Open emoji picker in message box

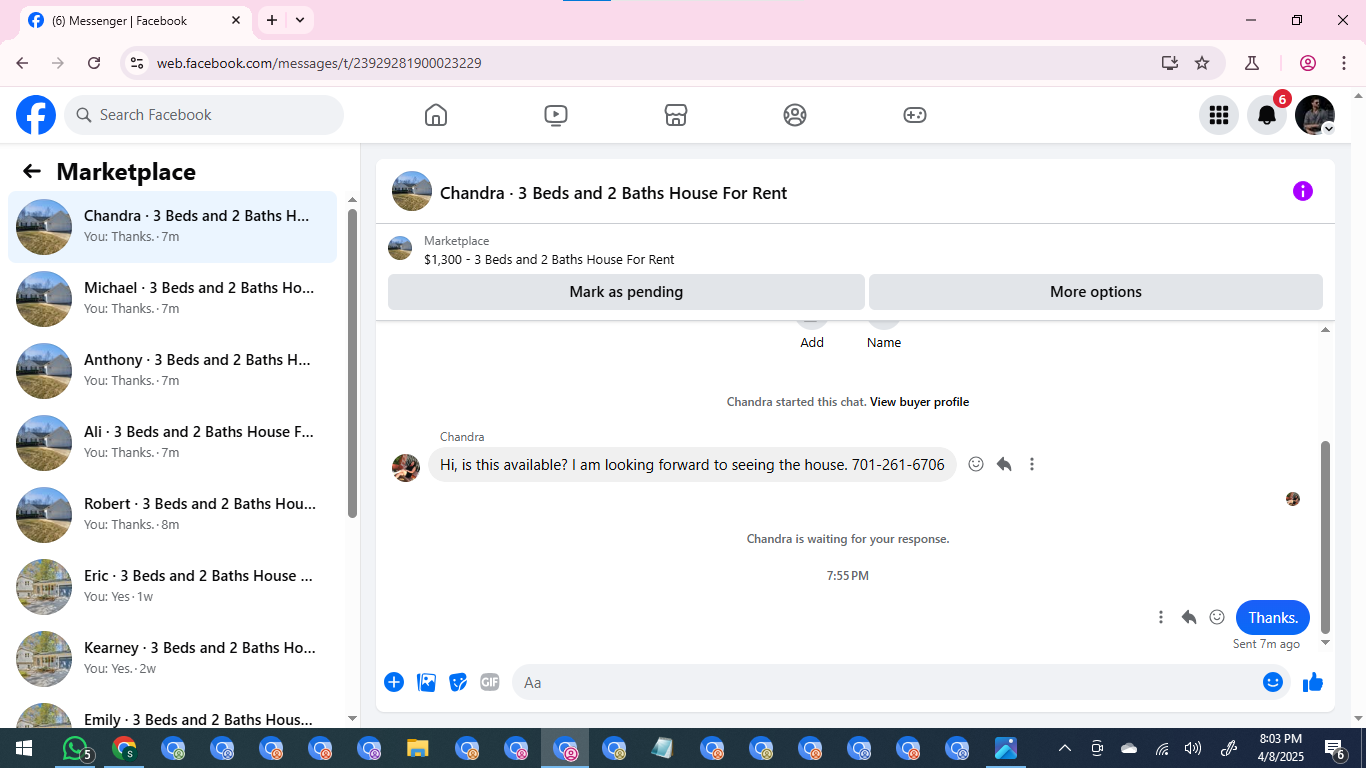(1273, 682)
